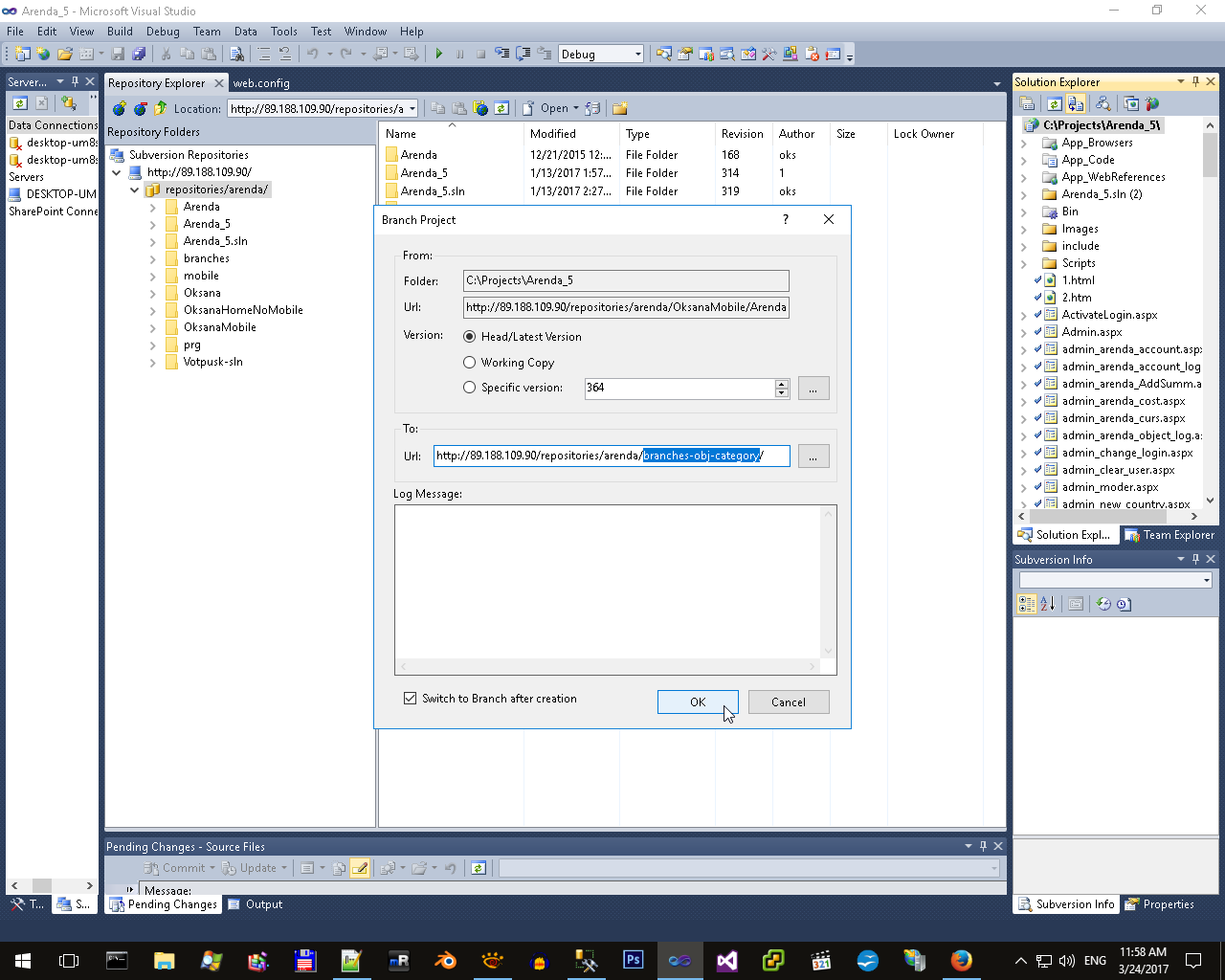Open the Team menu
The width and height of the screenshot is (1225, 980).
click(207, 32)
